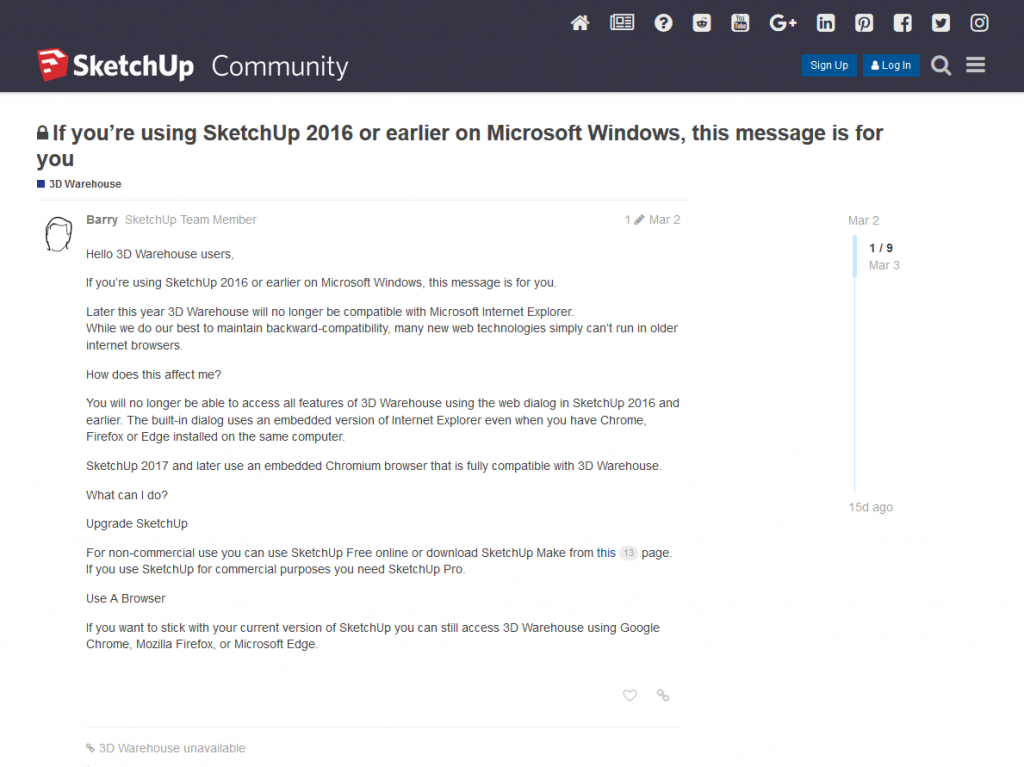Open the Pinterest icon link

tap(864, 23)
